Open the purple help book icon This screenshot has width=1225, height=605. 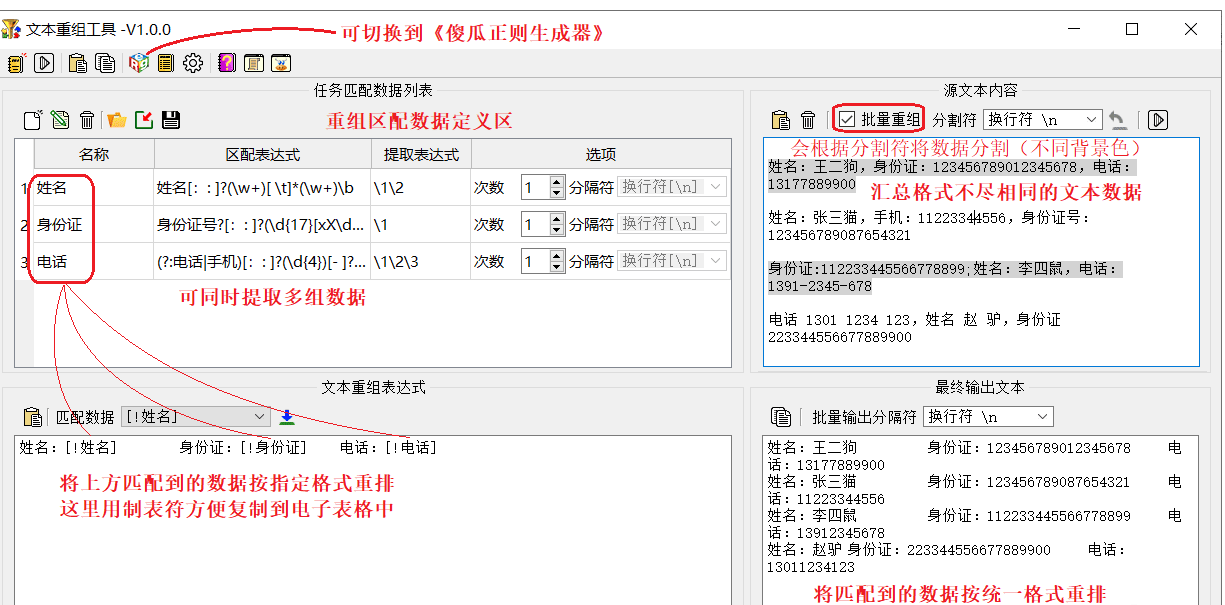tap(225, 62)
